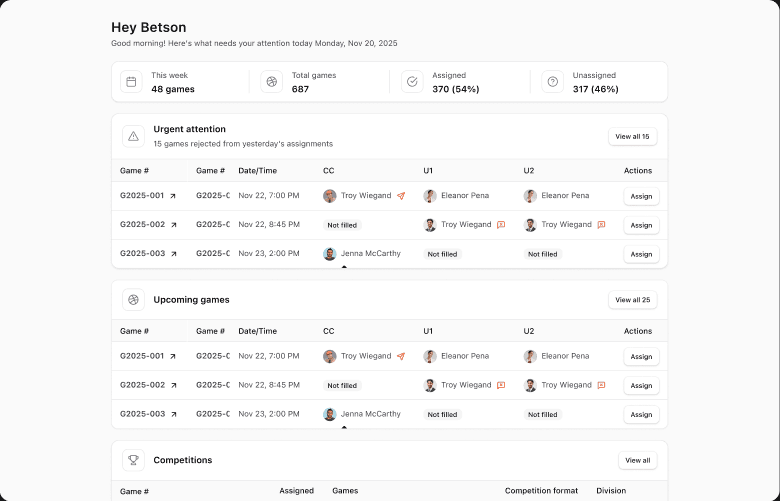
Task: Click U2 Not filled badge in Upcoming games
Action: [543, 414]
